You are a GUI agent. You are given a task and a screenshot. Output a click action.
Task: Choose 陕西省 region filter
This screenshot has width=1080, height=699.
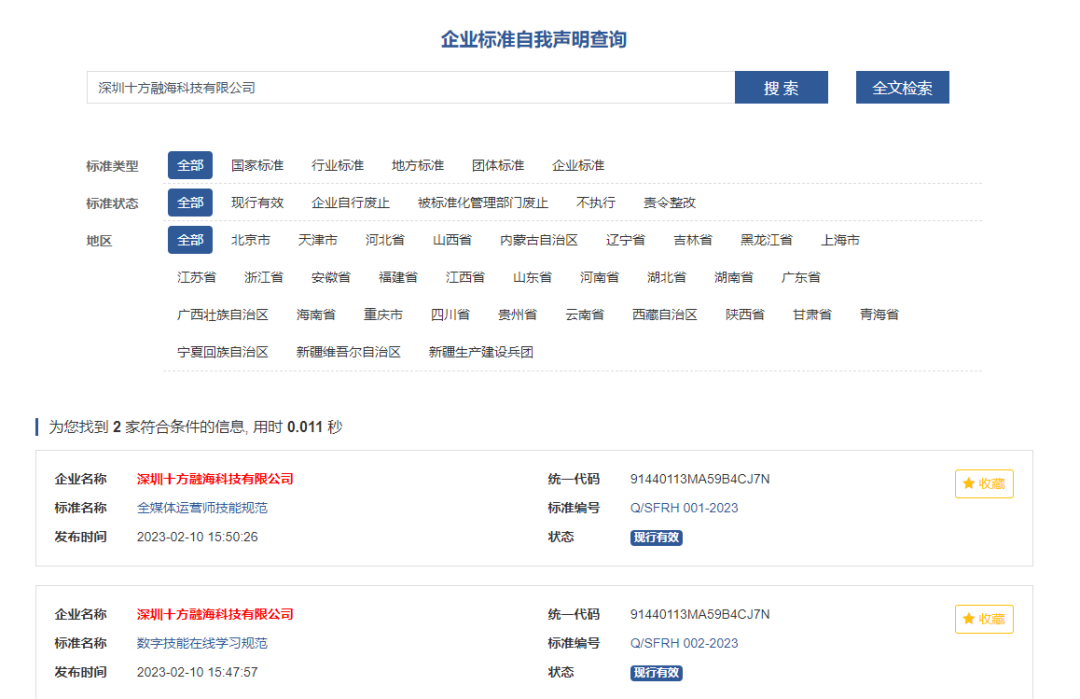click(x=745, y=314)
